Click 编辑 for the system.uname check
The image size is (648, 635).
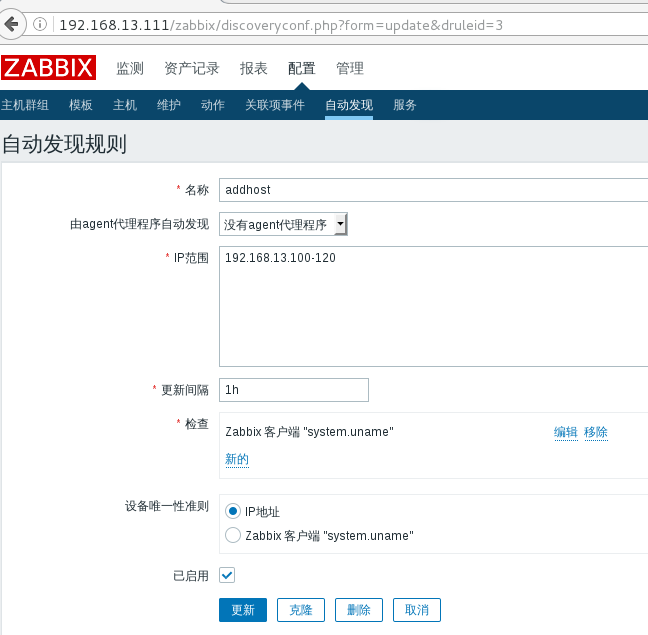click(566, 432)
